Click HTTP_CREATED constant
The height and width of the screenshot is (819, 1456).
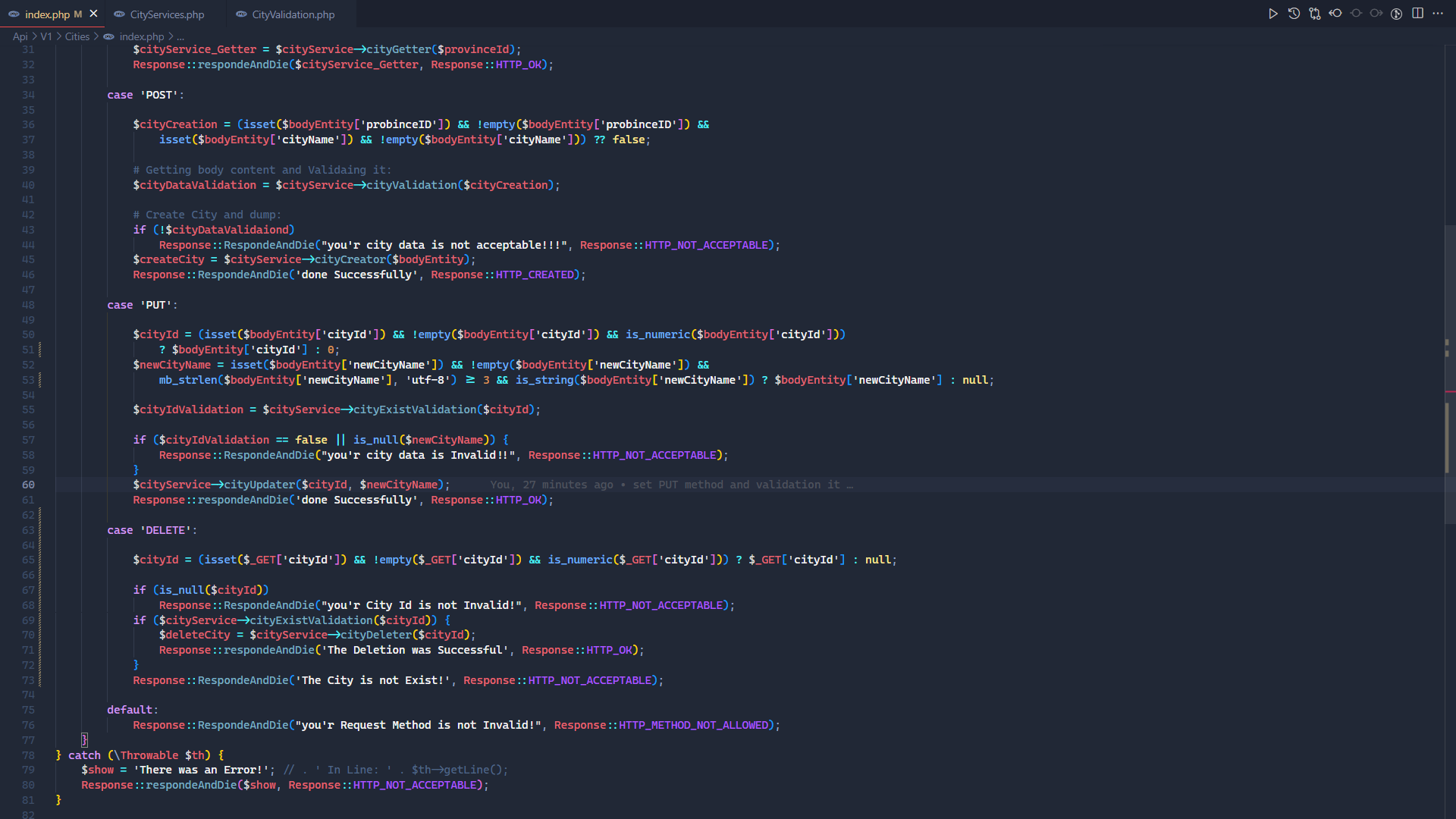[535, 275]
